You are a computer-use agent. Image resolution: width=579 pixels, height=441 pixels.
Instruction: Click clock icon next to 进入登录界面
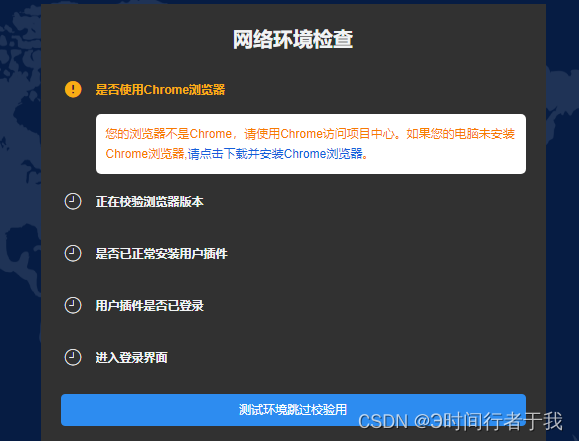click(x=73, y=357)
